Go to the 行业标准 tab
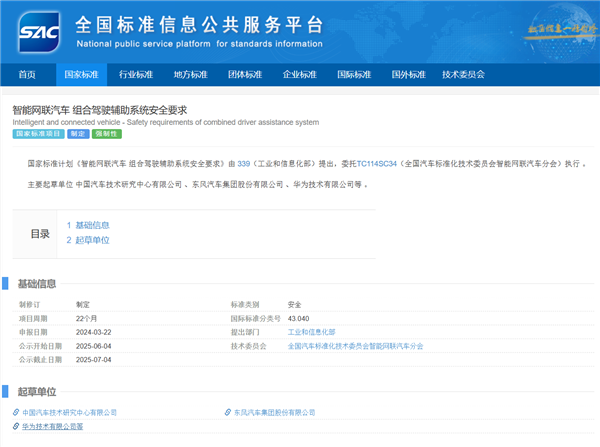The image size is (600, 447). click(136, 74)
